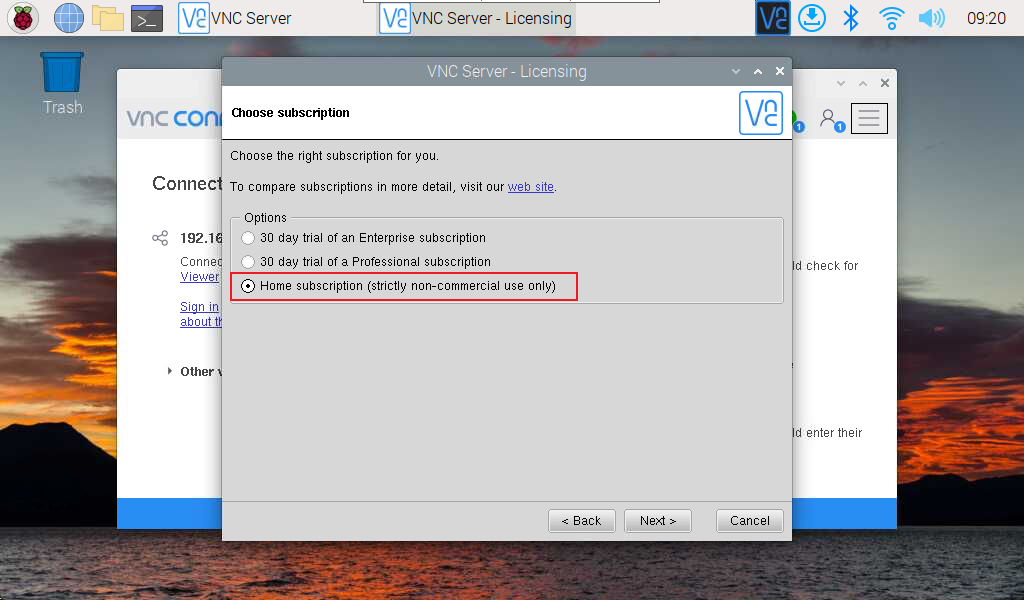Screen dimensions: 1024x600
Task: Select the 30 day Professional trial option
Action: point(248,262)
